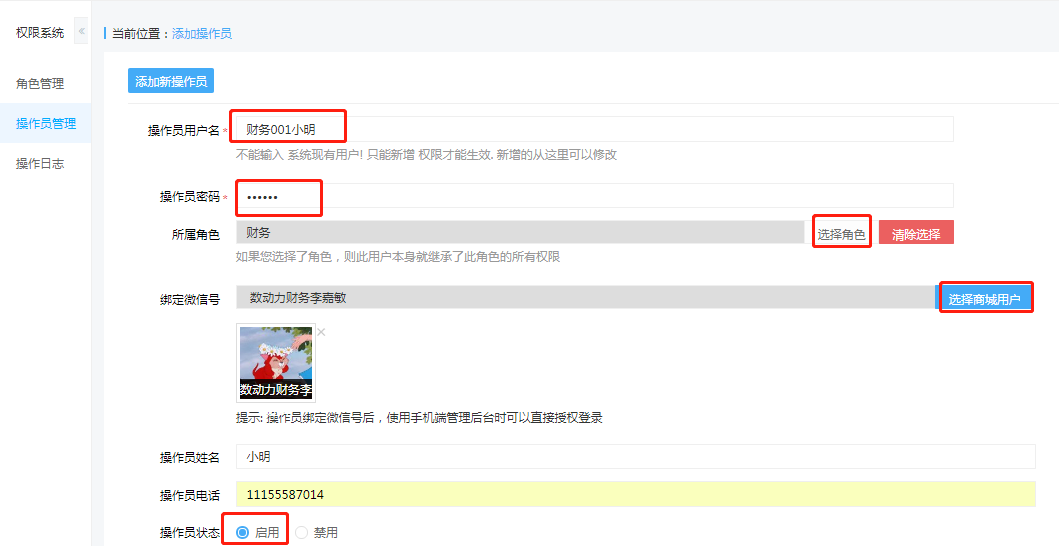This screenshot has height=546, width=1059.
Task: Click the red 清除选择 button
Action: [x=916, y=232]
